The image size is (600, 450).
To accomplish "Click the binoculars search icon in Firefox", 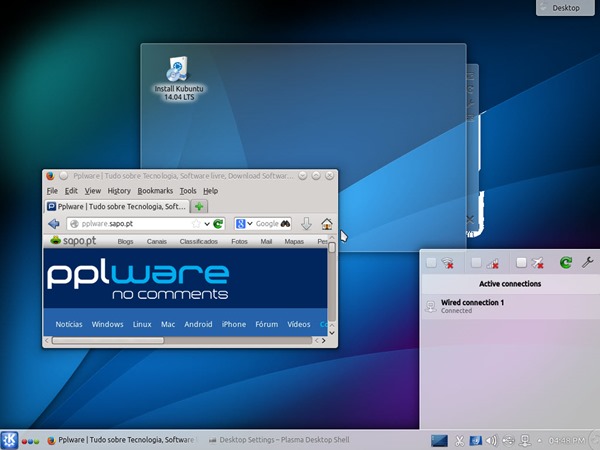I will click(285, 224).
